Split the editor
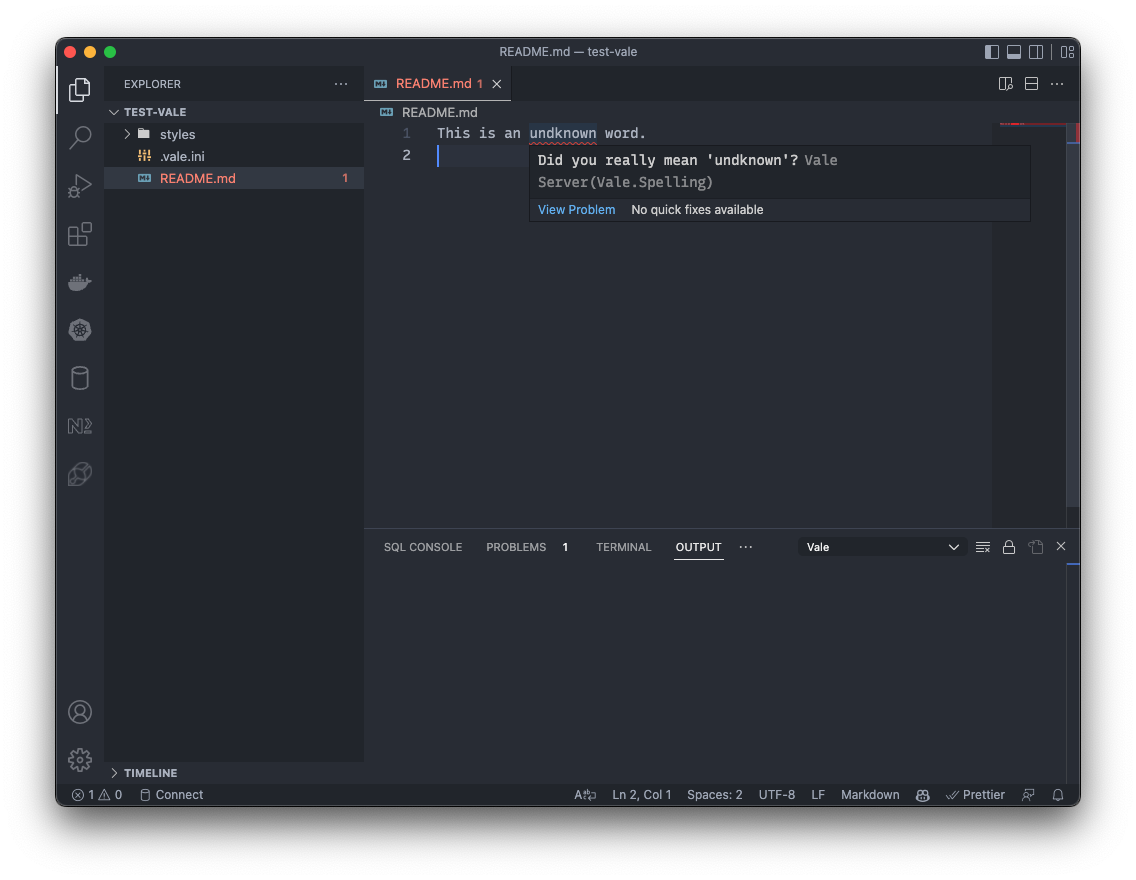Viewport: 1136px width, 880px height. click(1032, 84)
